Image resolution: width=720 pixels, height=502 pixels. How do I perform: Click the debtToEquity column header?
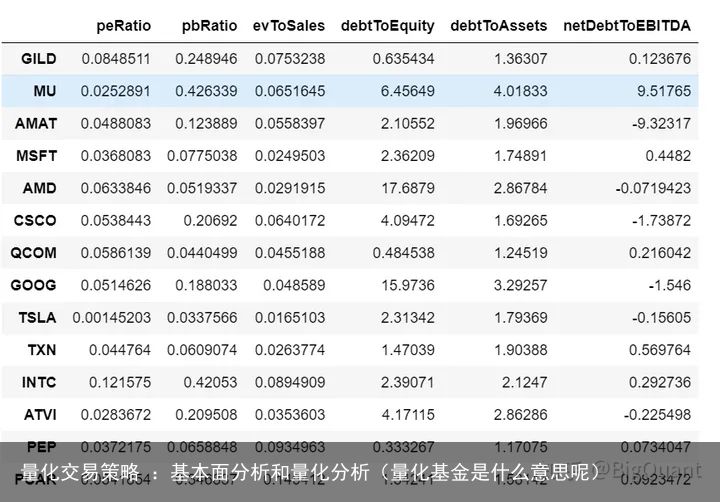click(388, 26)
